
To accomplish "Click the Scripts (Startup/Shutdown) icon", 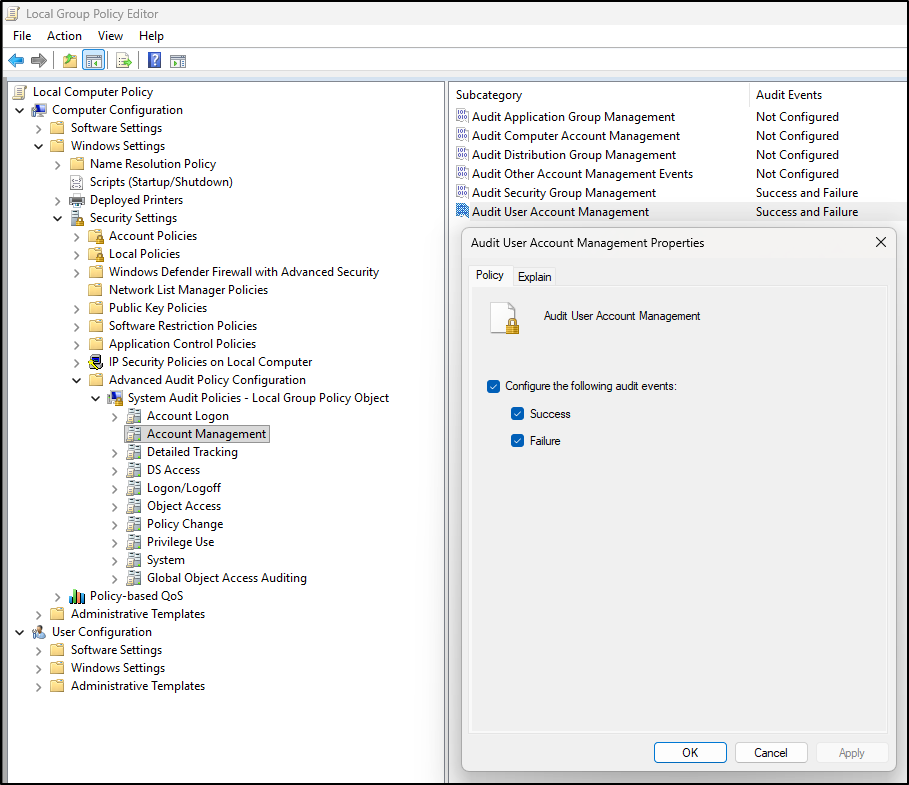I will point(77,183).
